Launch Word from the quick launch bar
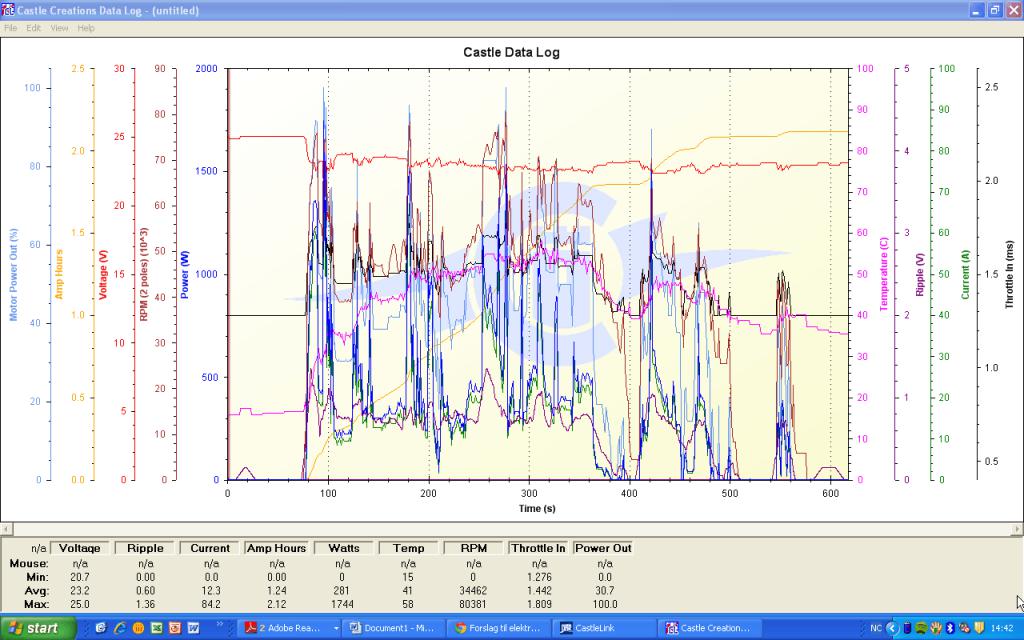The width and height of the screenshot is (1024, 640). tap(193, 628)
